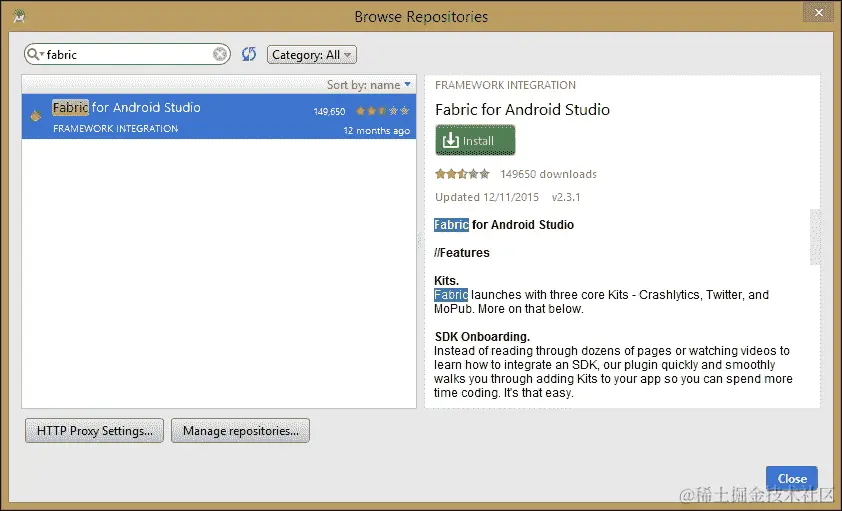Click the Android Studio title bar icon

[x=19, y=16]
